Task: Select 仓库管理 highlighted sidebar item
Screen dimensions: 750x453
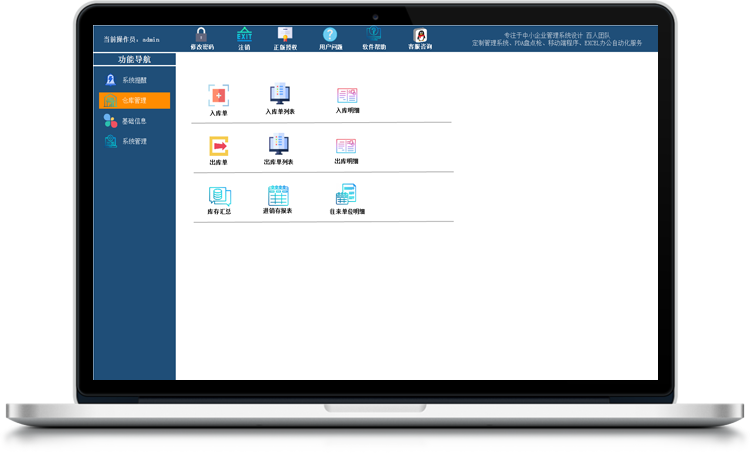Action: (x=134, y=100)
